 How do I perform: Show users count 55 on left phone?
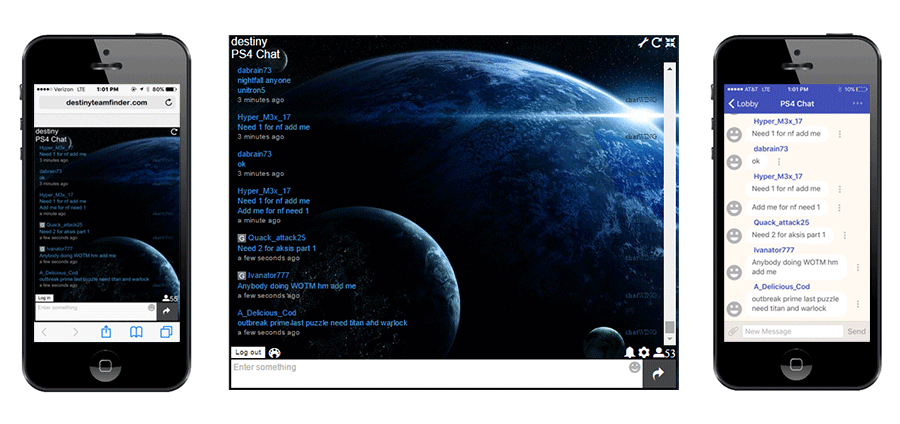[x=170, y=298]
